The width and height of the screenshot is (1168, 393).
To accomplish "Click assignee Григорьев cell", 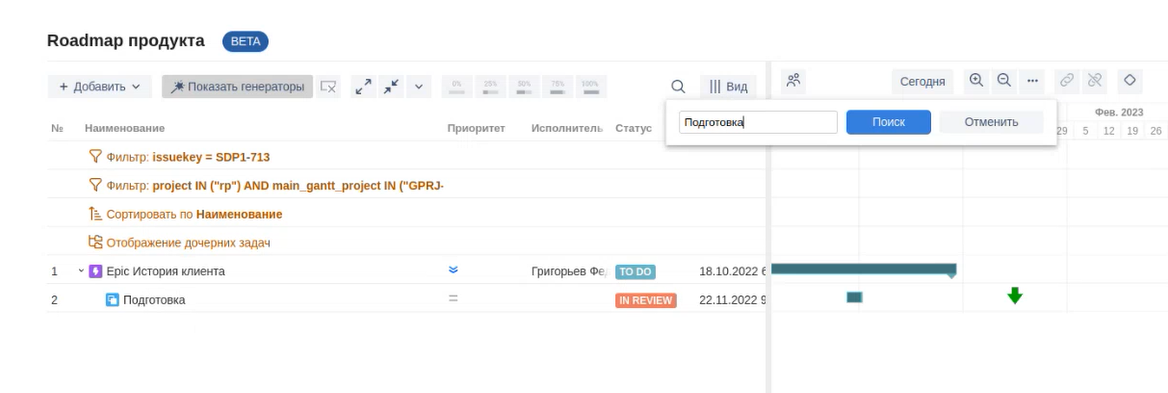I will 571,272.
